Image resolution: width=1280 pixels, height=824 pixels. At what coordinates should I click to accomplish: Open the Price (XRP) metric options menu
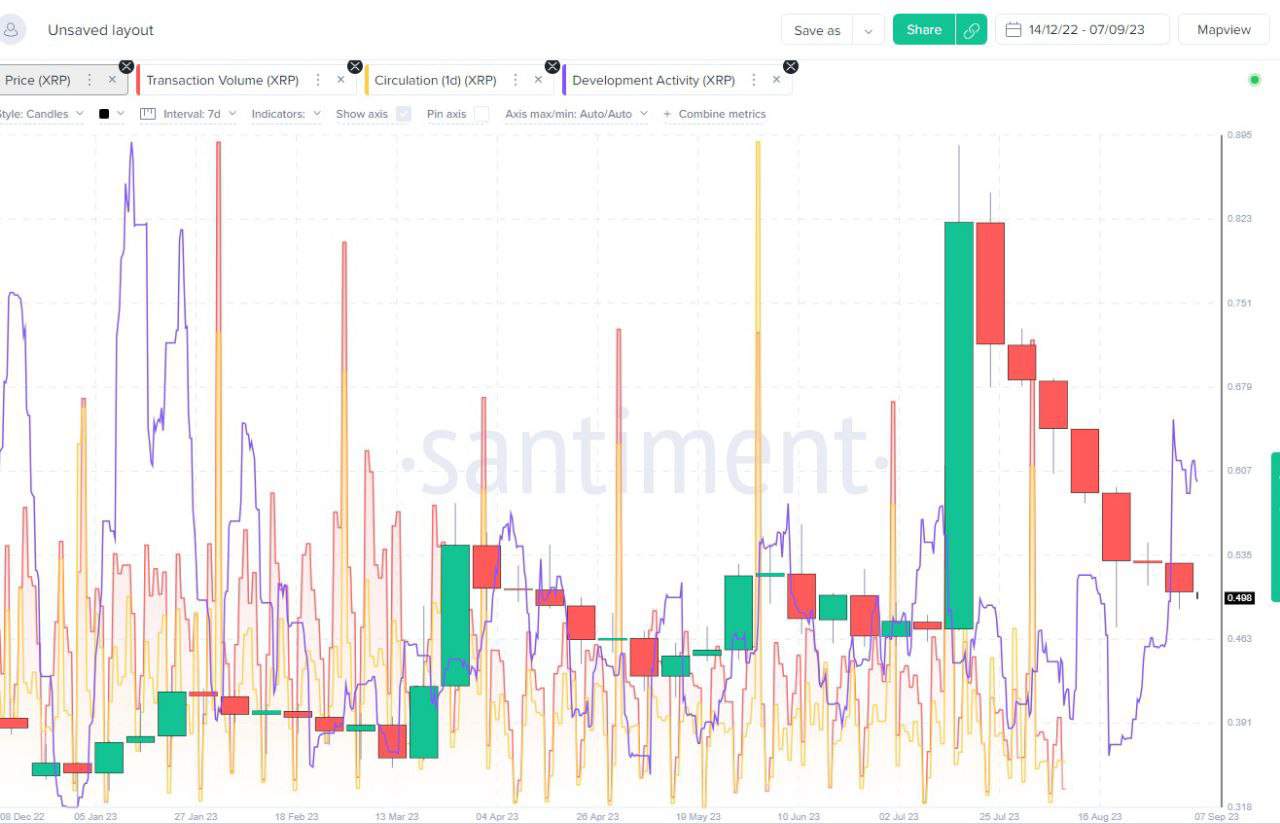click(x=89, y=79)
